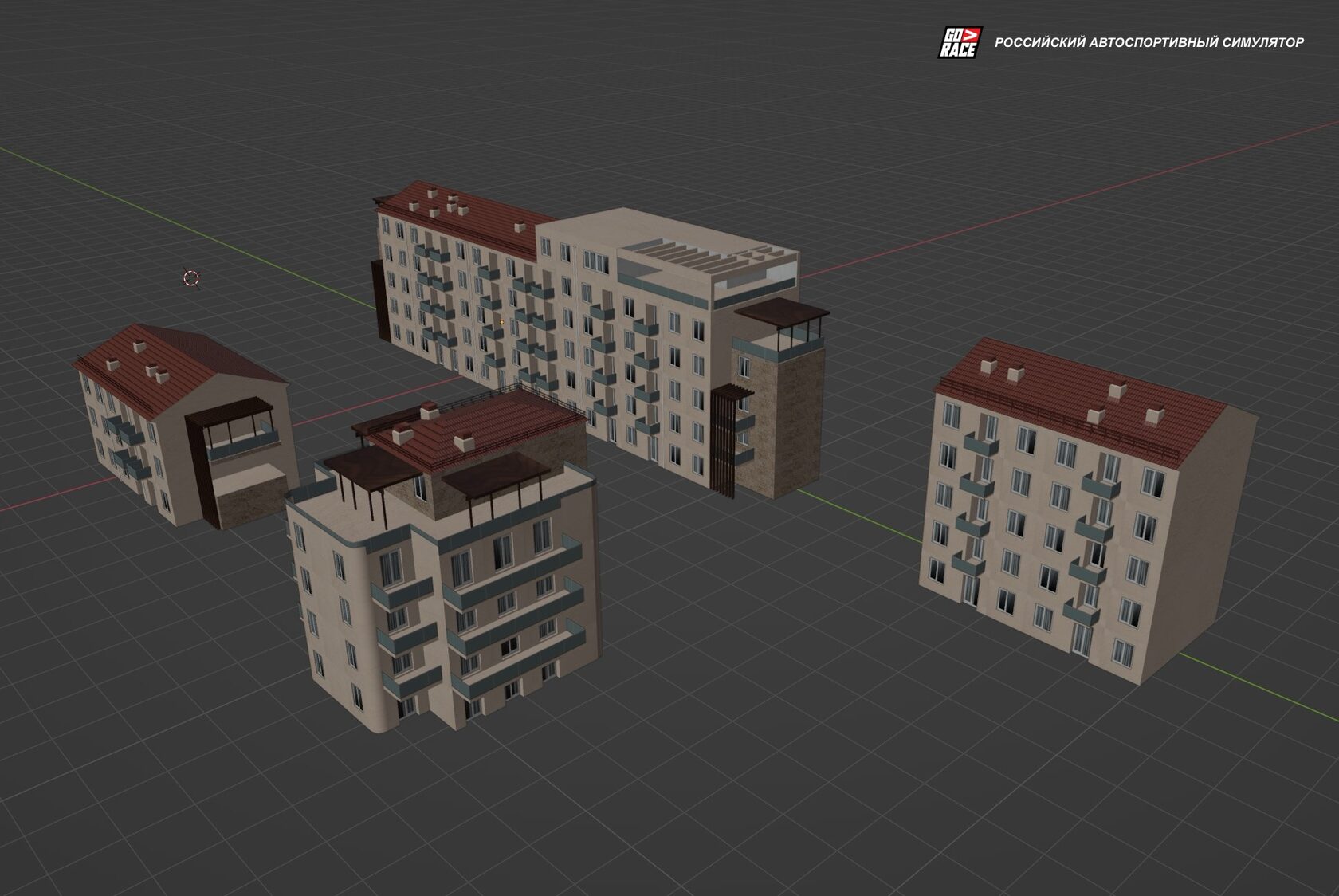Click the red-white 3D cursor crosshair

click(x=190, y=277)
